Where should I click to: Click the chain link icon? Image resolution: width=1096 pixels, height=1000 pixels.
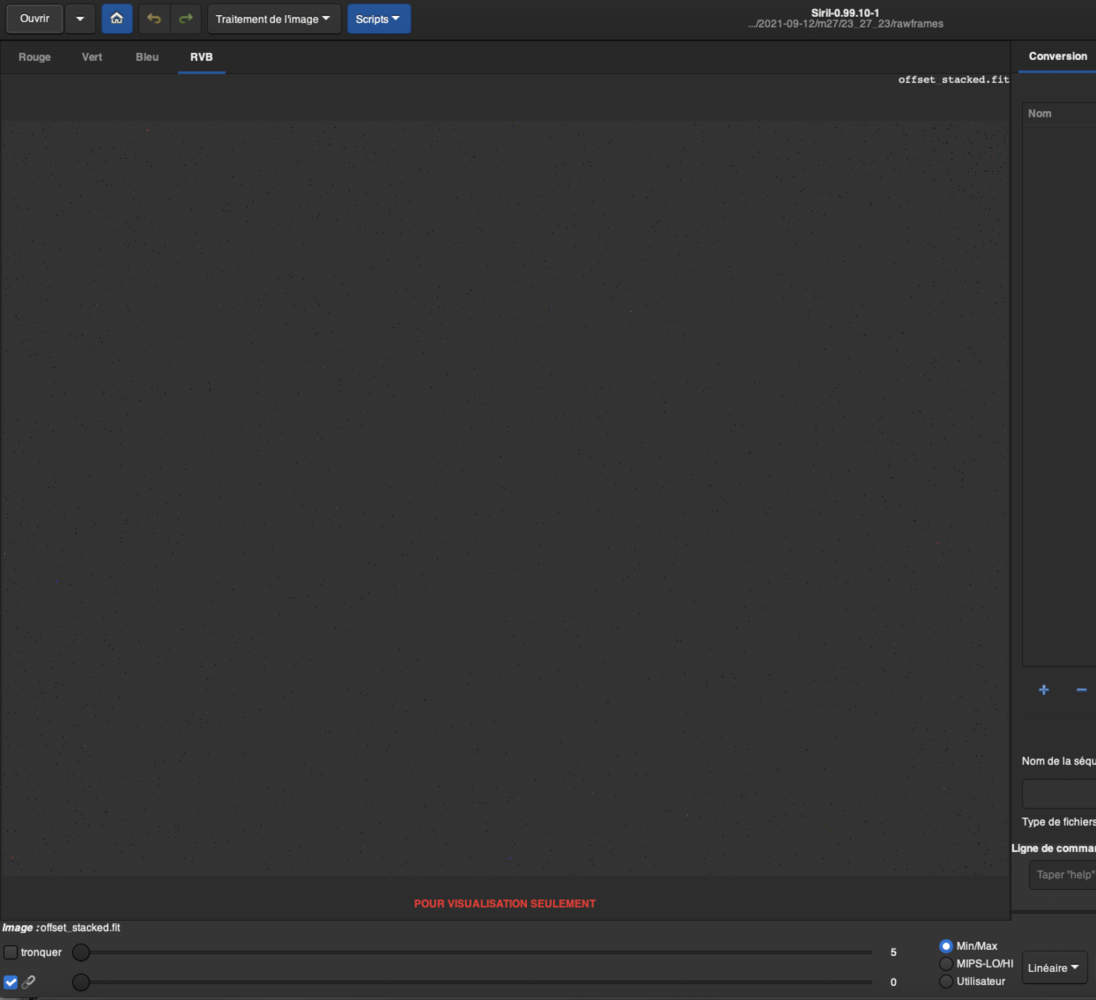29,982
